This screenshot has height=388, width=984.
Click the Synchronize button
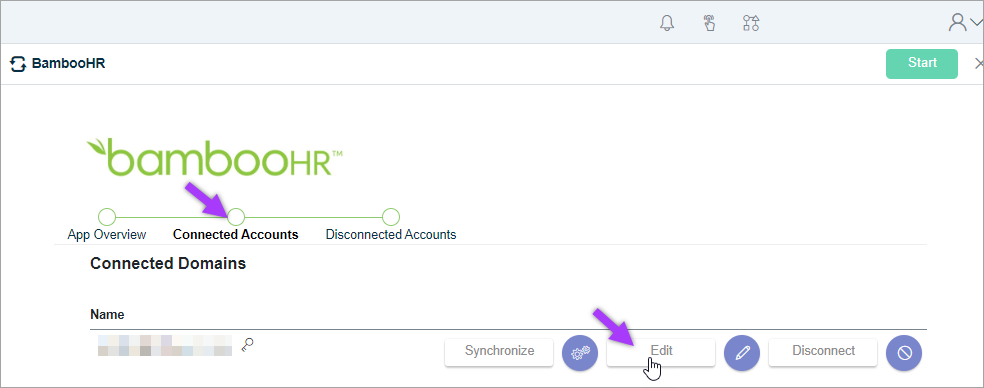[x=499, y=352]
